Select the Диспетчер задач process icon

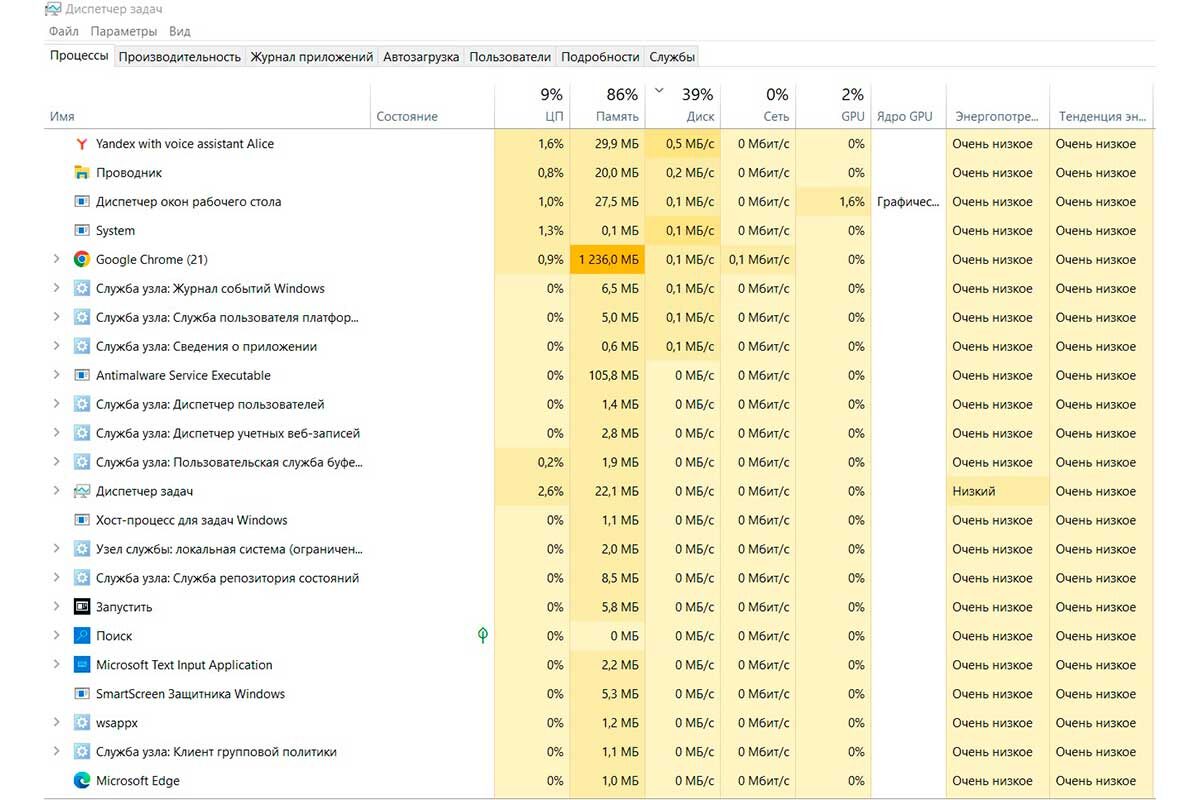point(81,491)
